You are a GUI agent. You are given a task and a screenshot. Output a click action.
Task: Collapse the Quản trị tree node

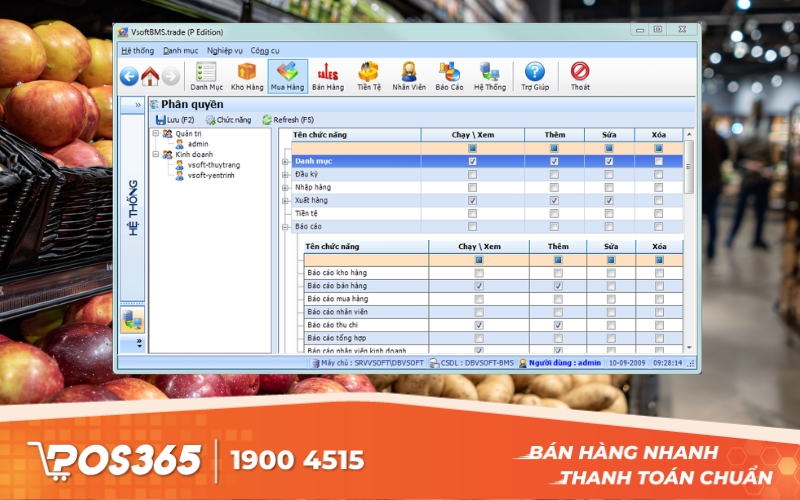tap(156, 133)
